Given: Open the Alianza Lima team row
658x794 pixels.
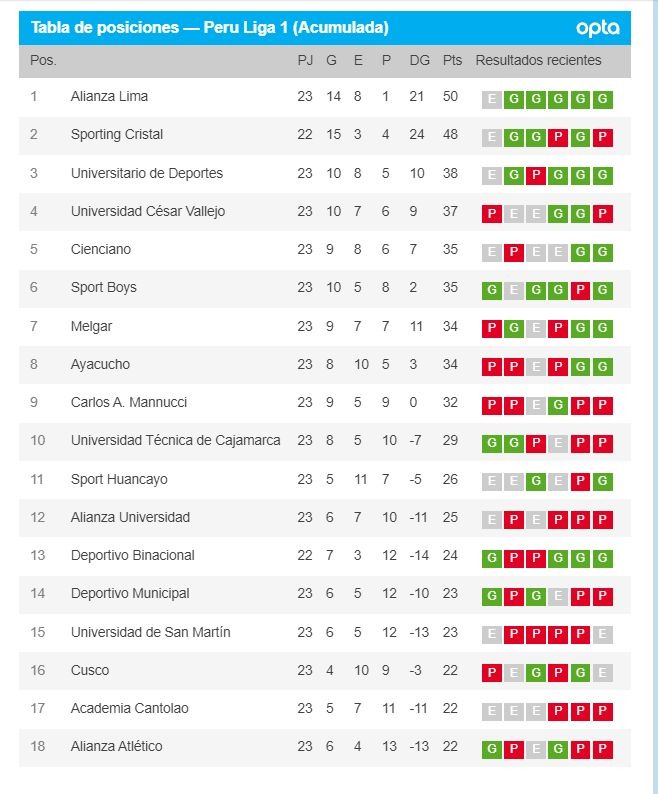Looking at the screenshot, I should pos(325,97).
